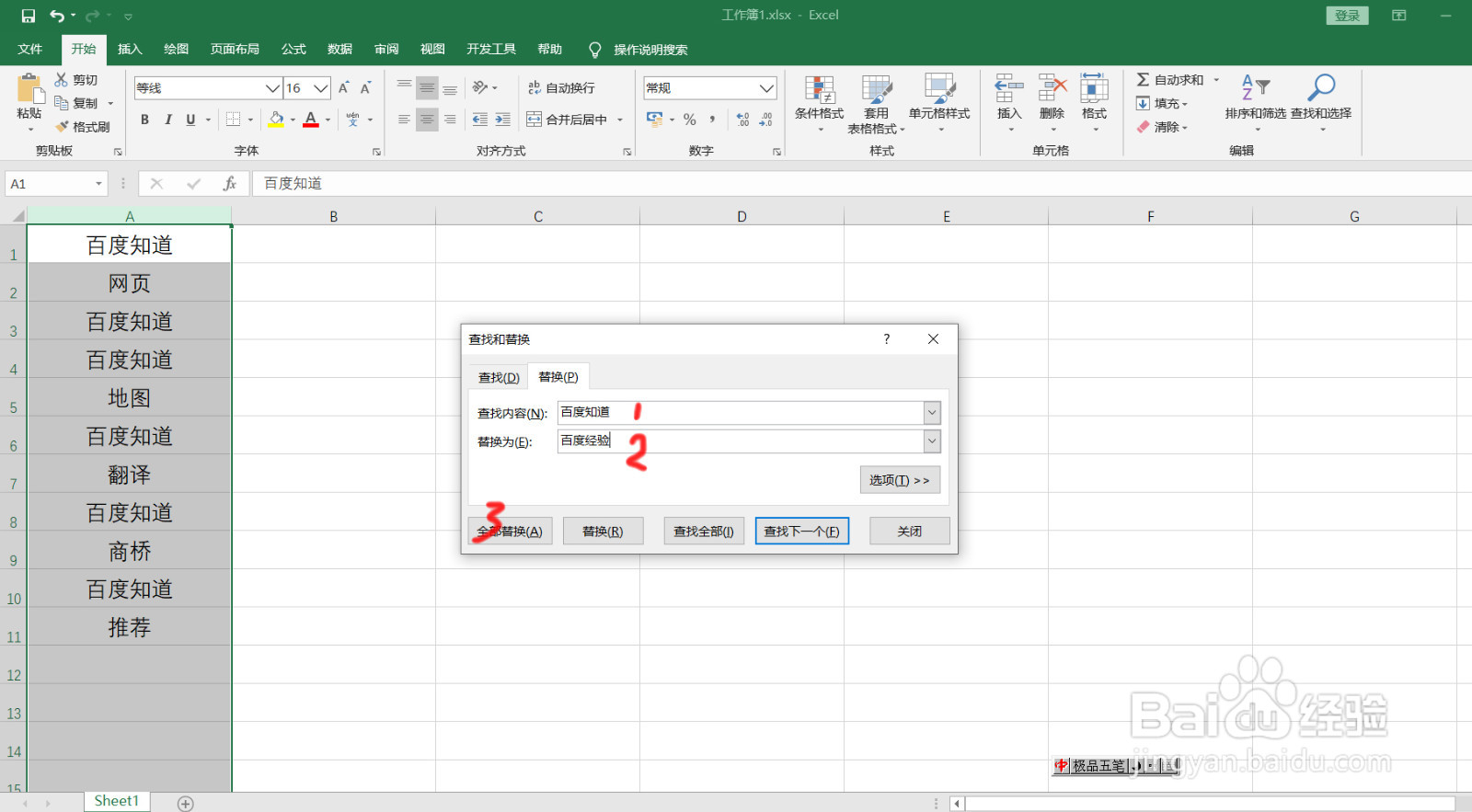Click Find Next (查找下一个) button

[x=801, y=532]
